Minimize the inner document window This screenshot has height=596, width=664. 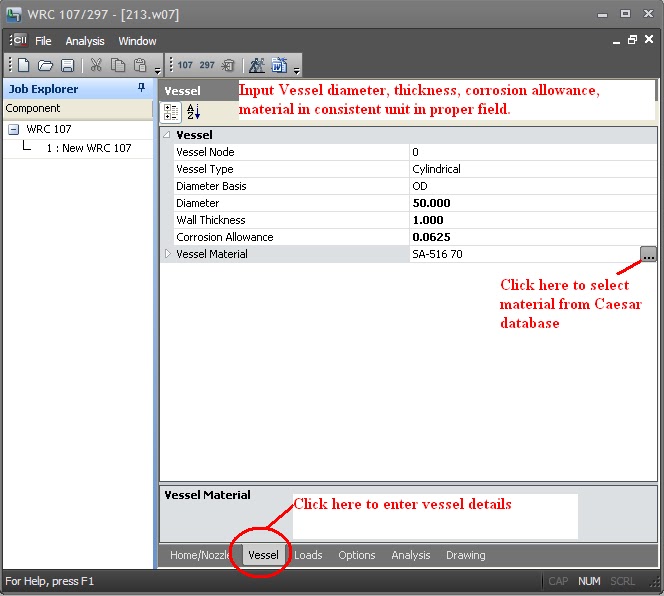tap(617, 41)
